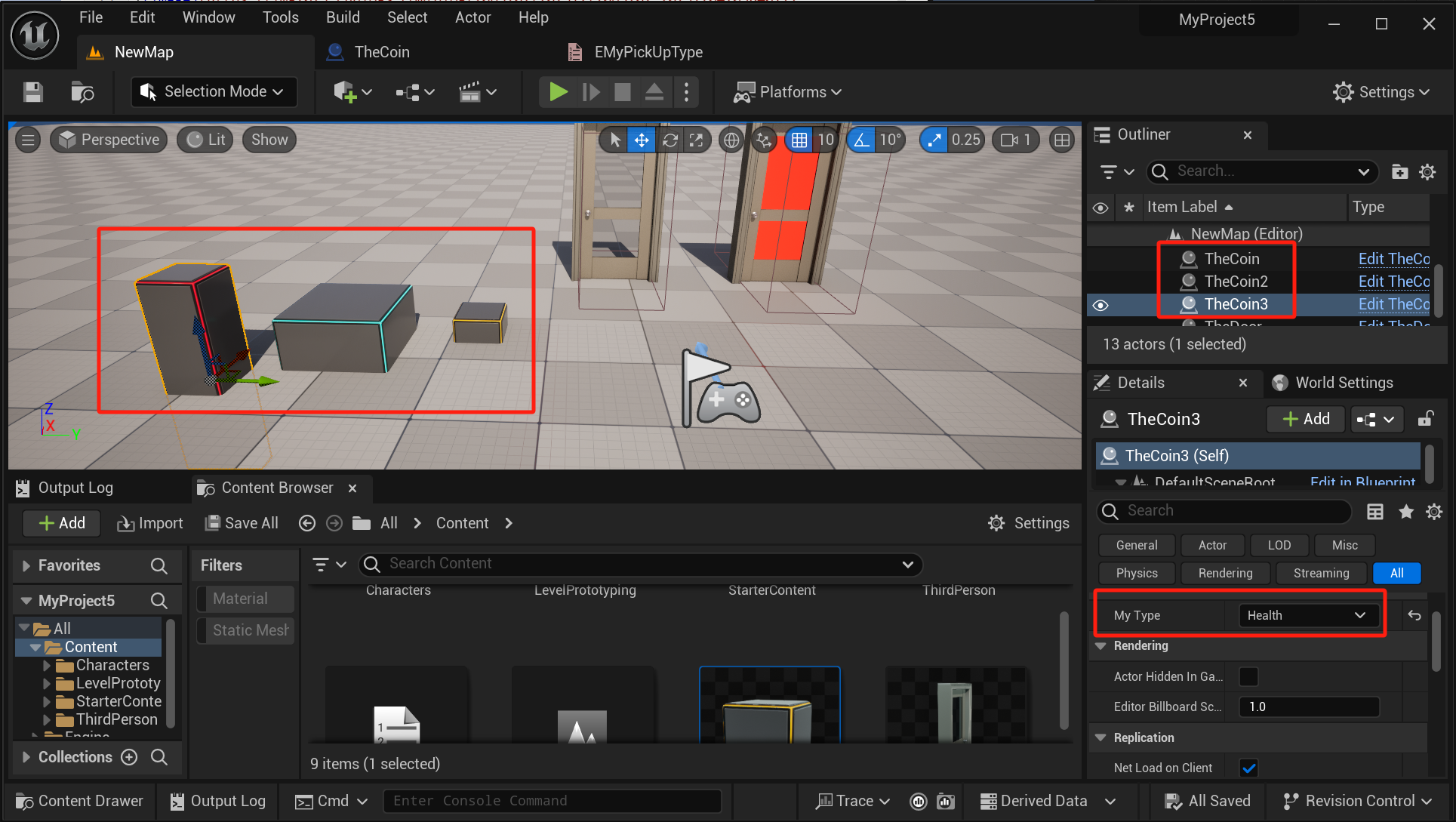The width and height of the screenshot is (1456, 822).
Task: Click Add component button in Details
Action: (1306, 419)
